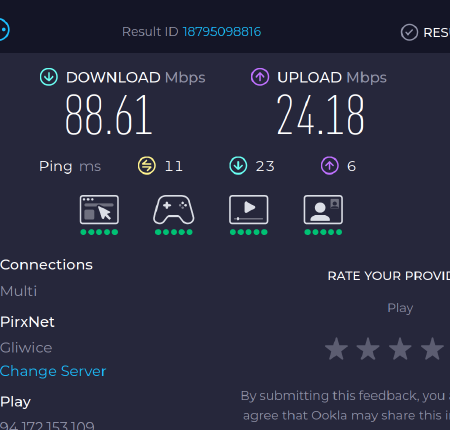This screenshot has width=450, height=430.
Task: Select the video conferencing experience icon
Action: point(323,210)
